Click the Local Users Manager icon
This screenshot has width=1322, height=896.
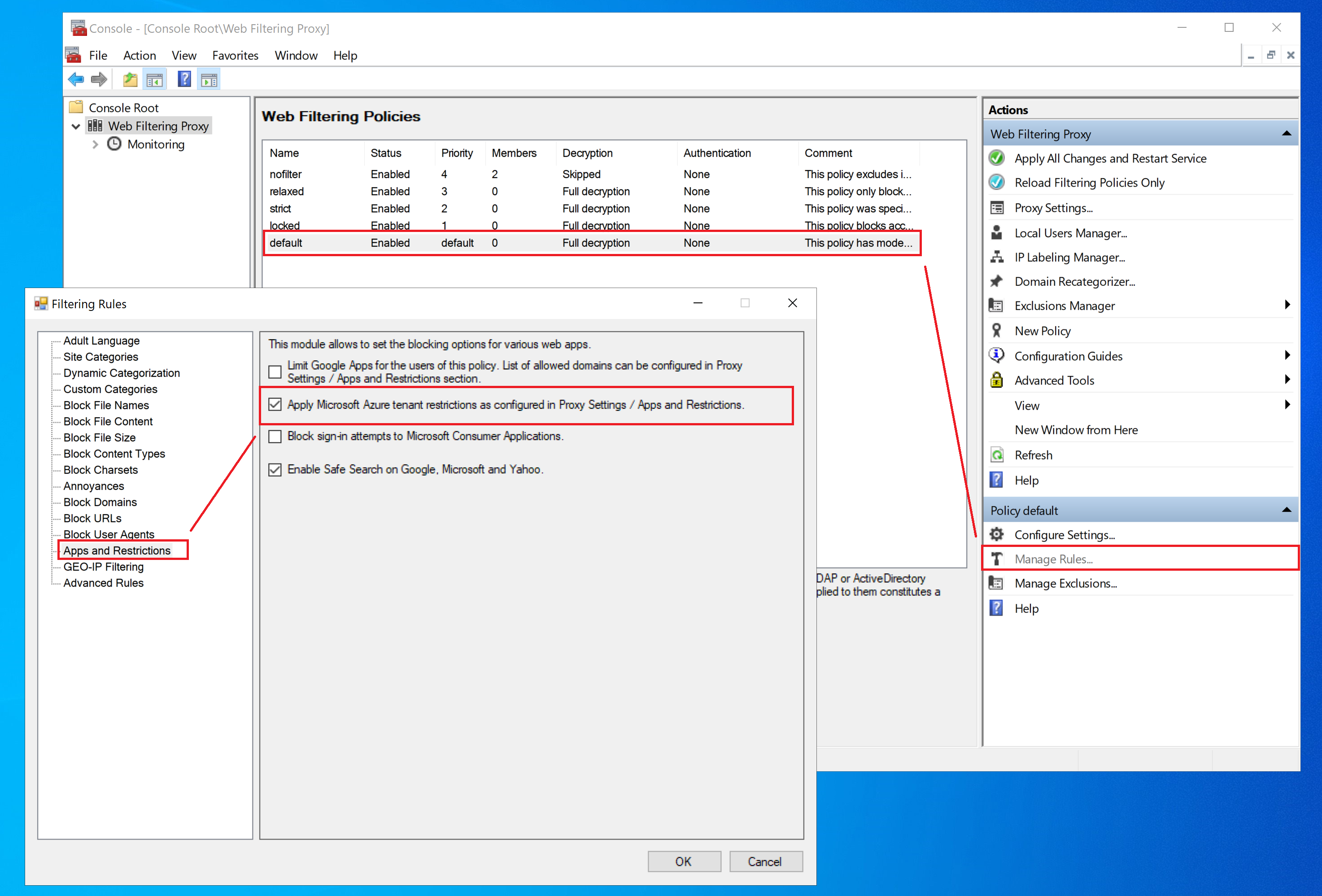tap(997, 233)
